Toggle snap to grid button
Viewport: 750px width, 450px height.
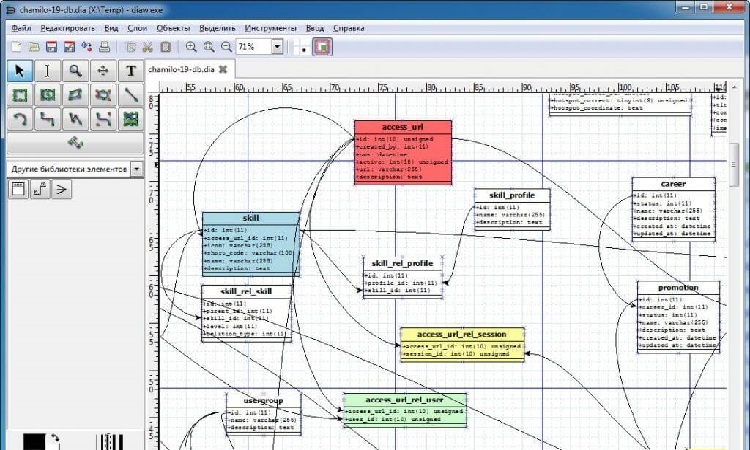[303, 47]
